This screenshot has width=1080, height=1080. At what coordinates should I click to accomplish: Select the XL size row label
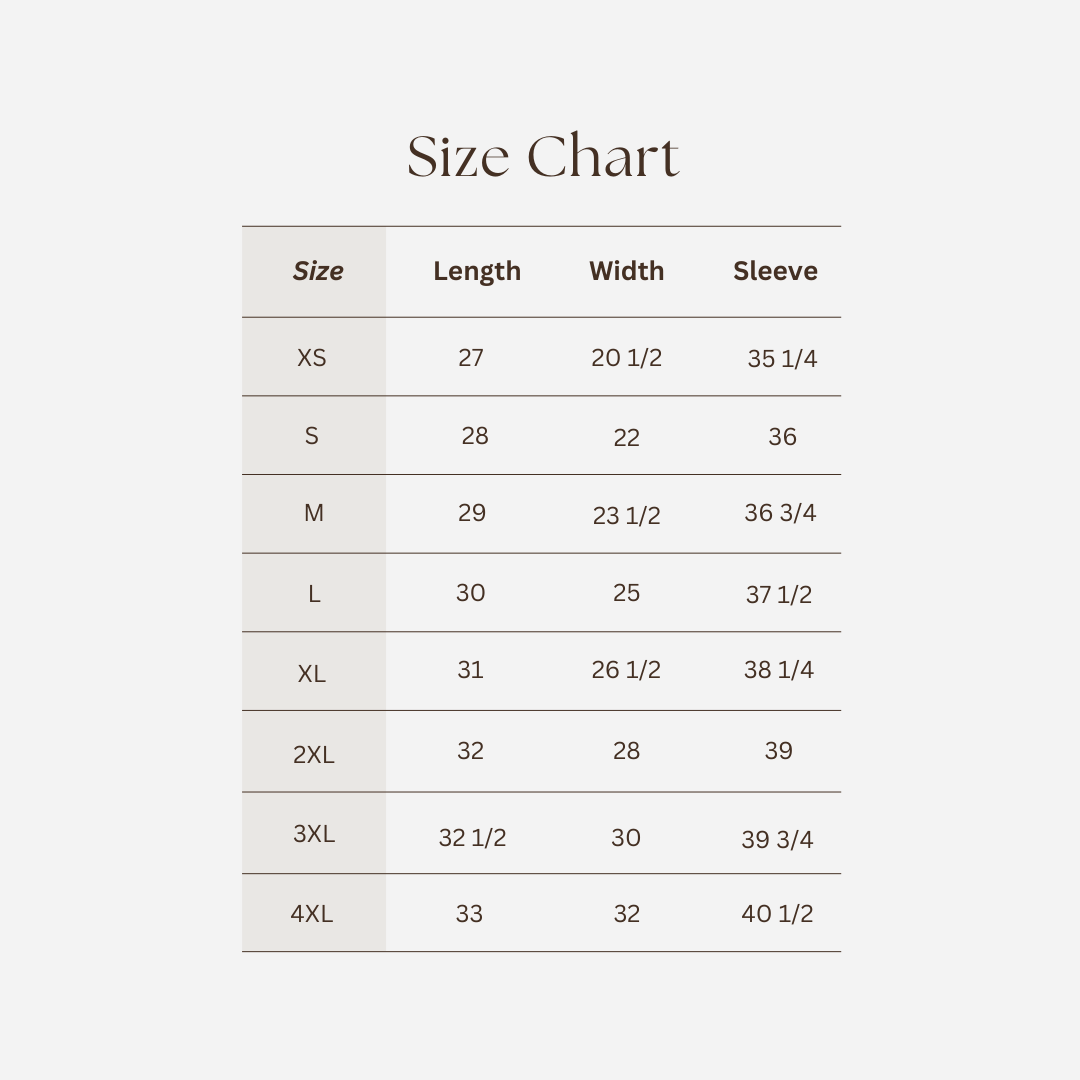pyautogui.click(x=312, y=674)
